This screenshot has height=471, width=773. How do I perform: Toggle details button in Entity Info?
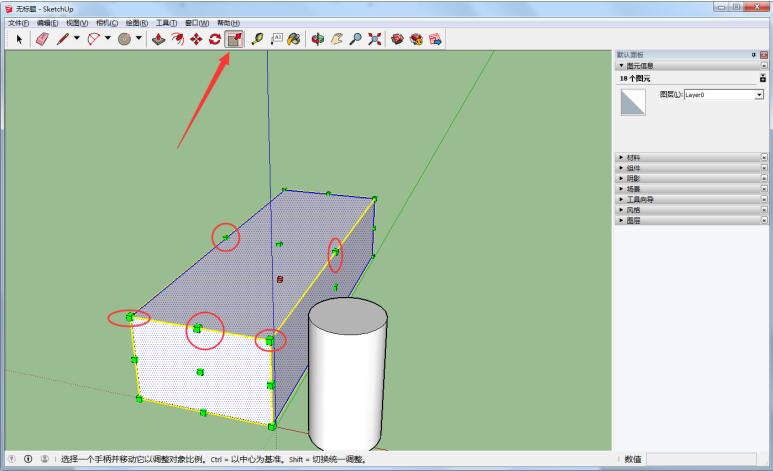coord(763,77)
